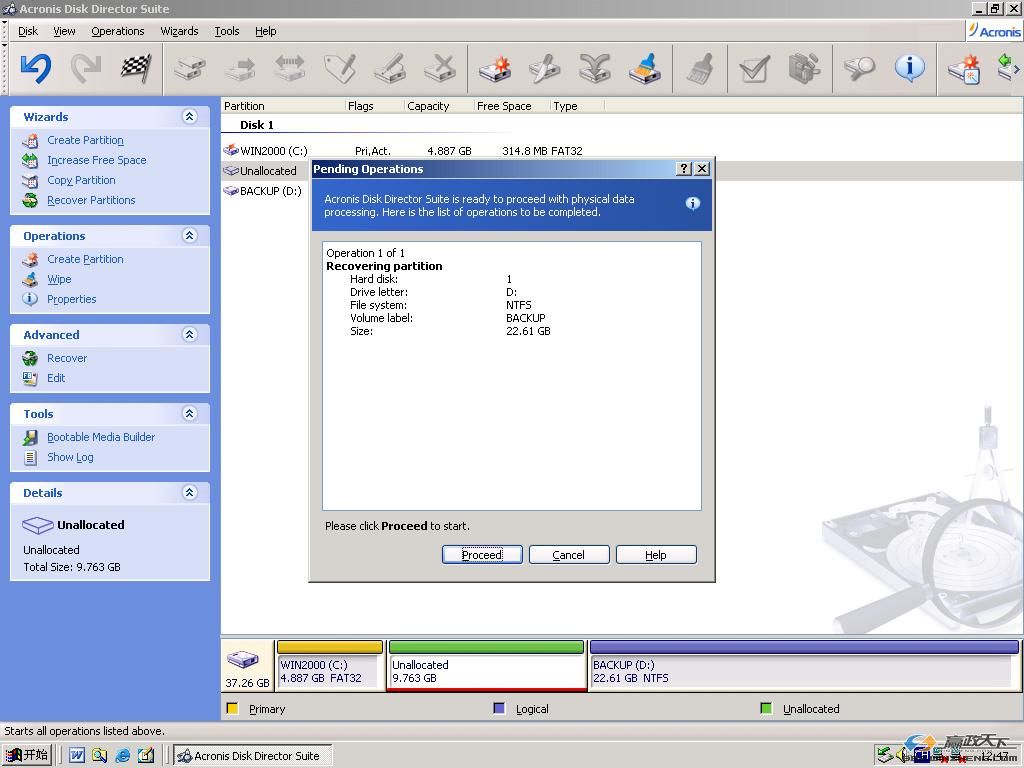Click the blue Undo arrow in the toolbar
Image resolution: width=1024 pixels, height=768 pixels.
point(36,68)
